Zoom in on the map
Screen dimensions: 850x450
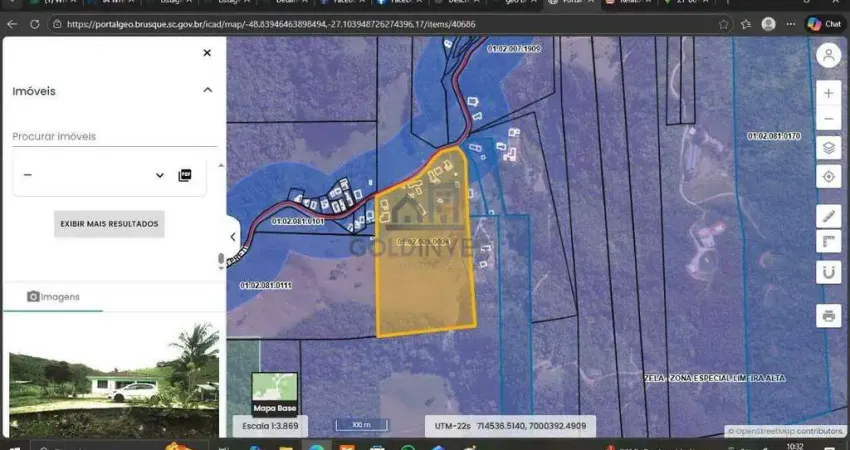pos(828,93)
